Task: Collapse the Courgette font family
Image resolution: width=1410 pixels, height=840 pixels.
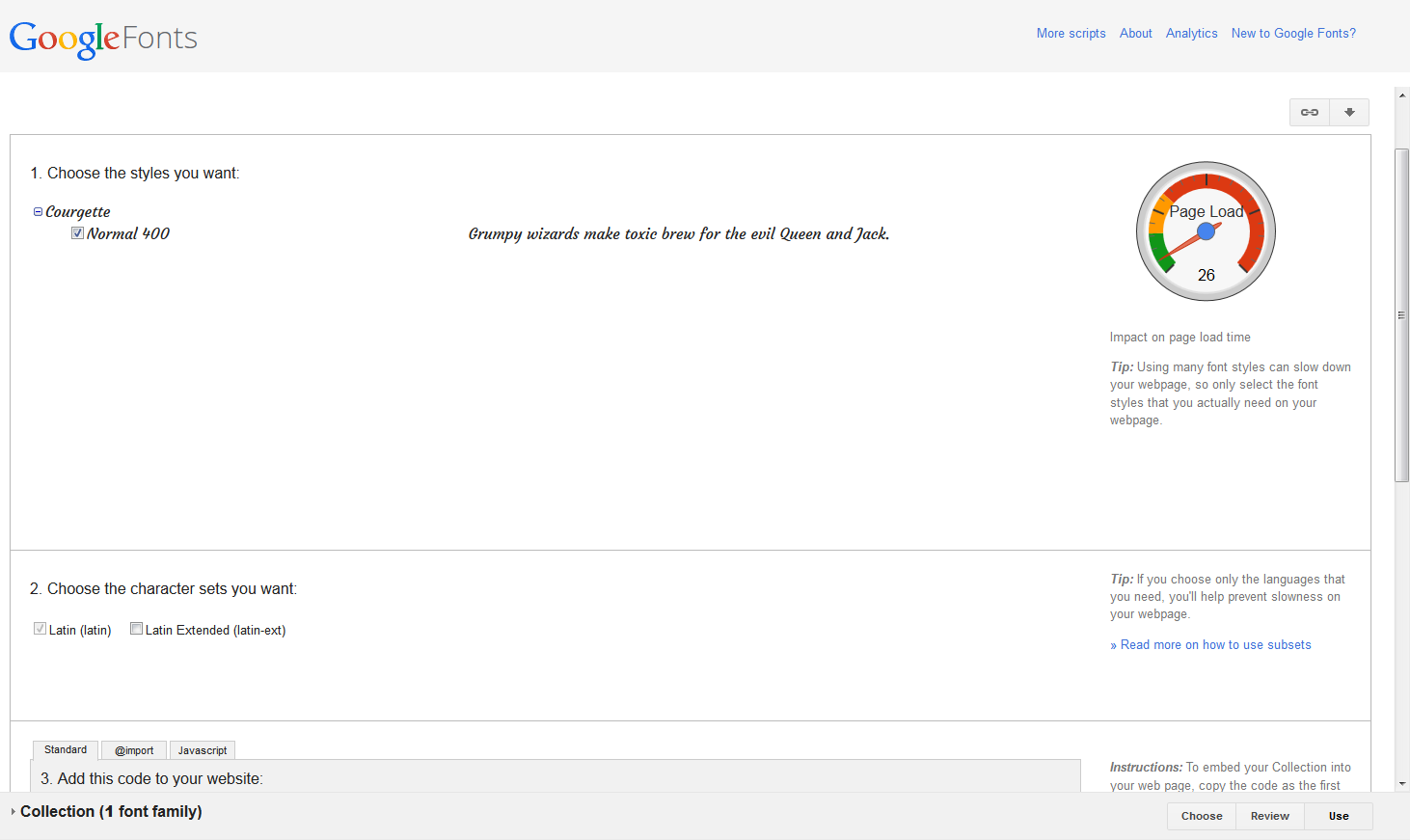Action: [39, 212]
